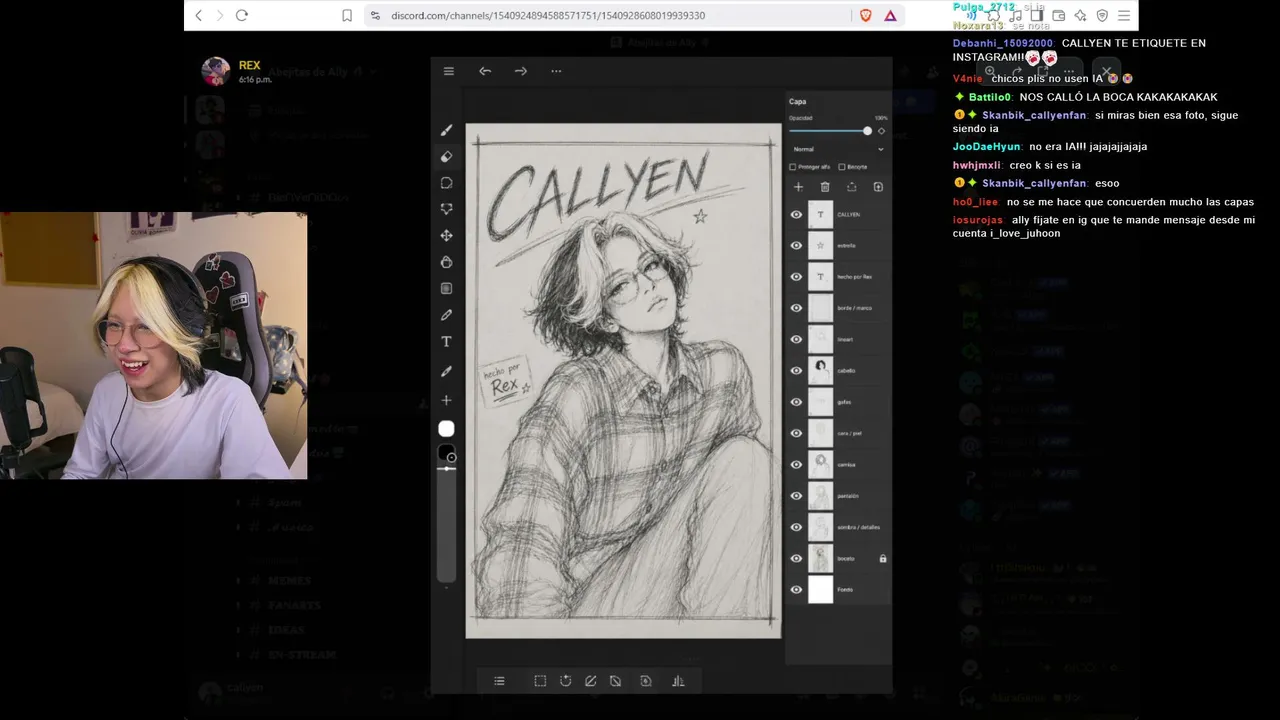Click the rotate icon in the bottom toolbar
The width and height of the screenshot is (1280, 720).
[x=566, y=681]
